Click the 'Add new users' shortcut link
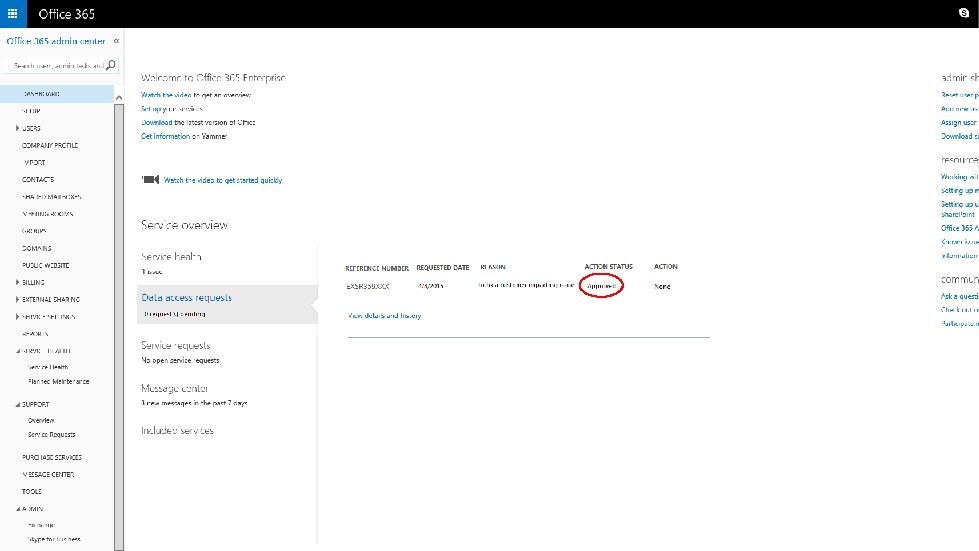The height and width of the screenshot is (551, 979). tap(960, 109)
